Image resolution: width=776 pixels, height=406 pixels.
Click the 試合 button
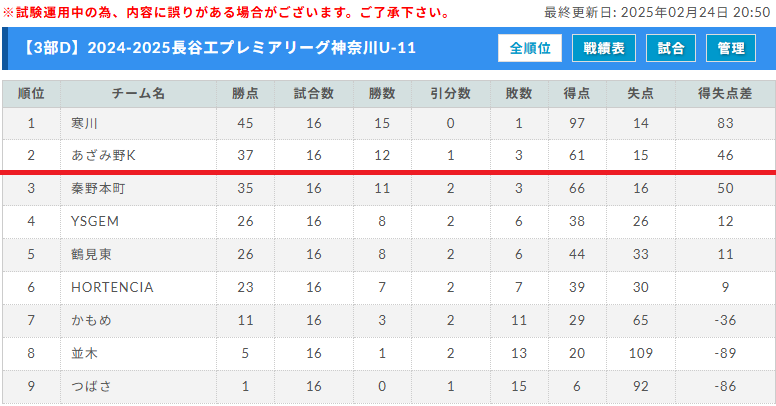click(x=671, y=48)
